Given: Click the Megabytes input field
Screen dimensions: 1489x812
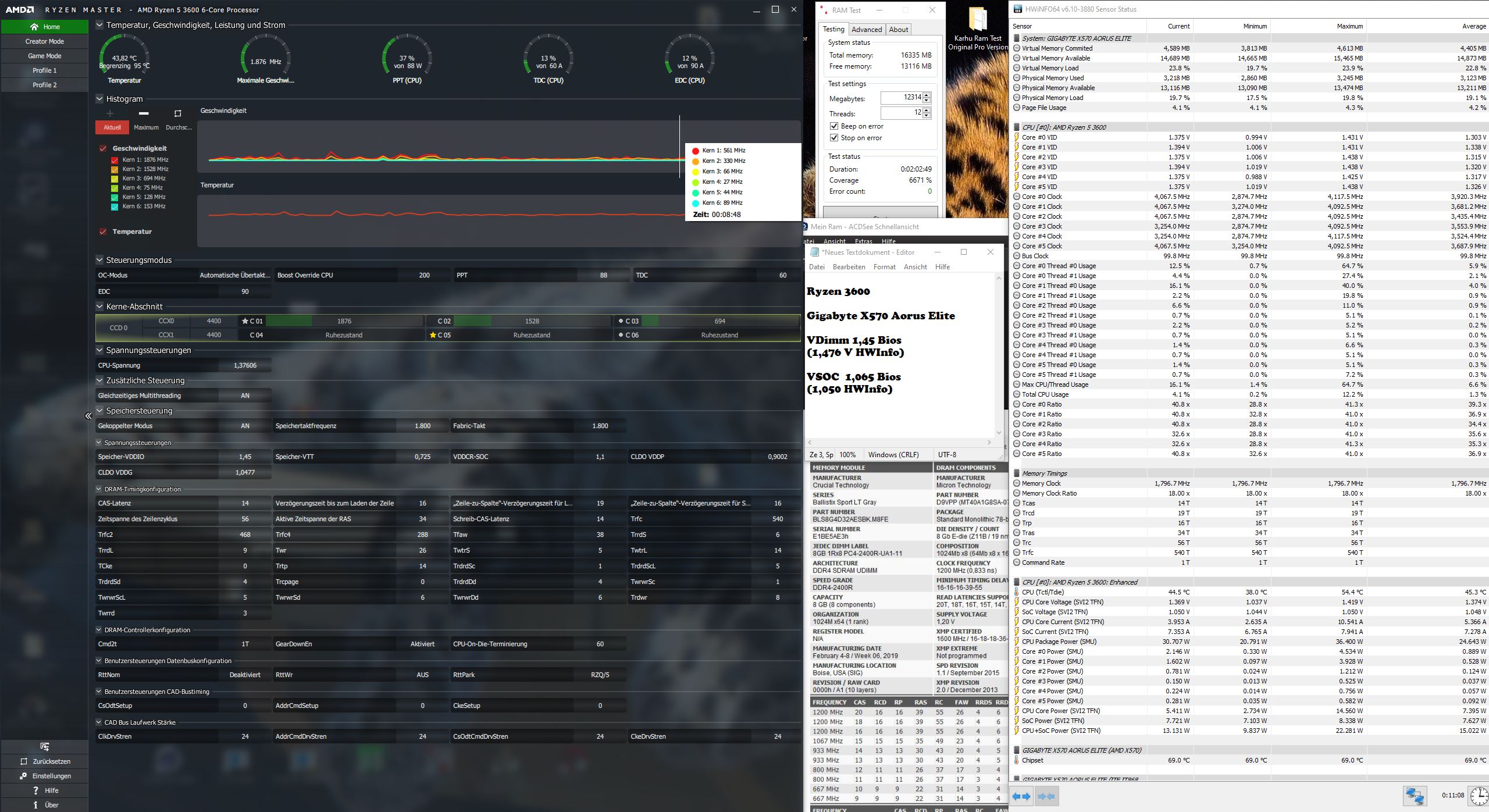Looking at the screenshot, I should pyautogui.click(x=901, y=98).
